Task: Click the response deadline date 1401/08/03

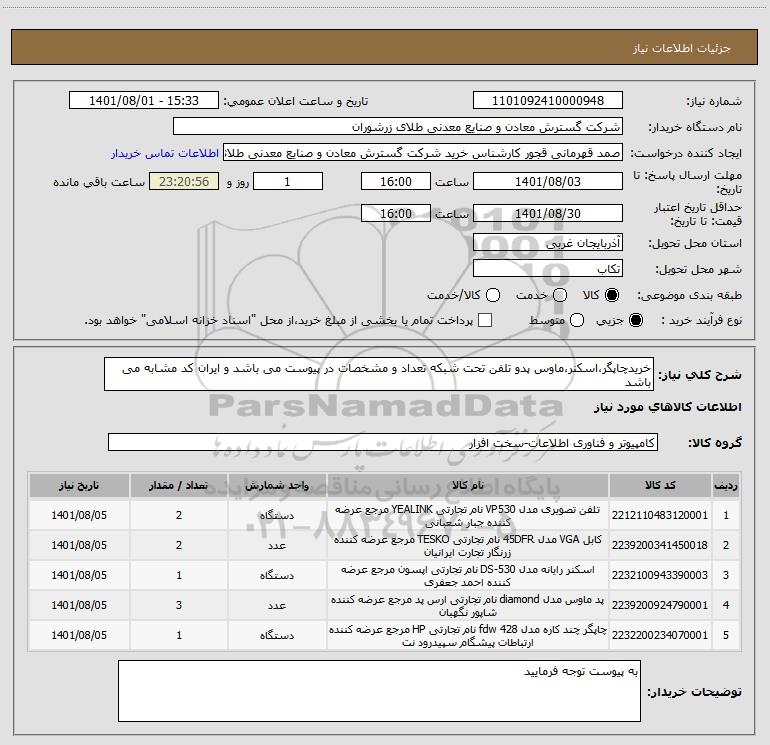Action: click(x=548, y=181)
